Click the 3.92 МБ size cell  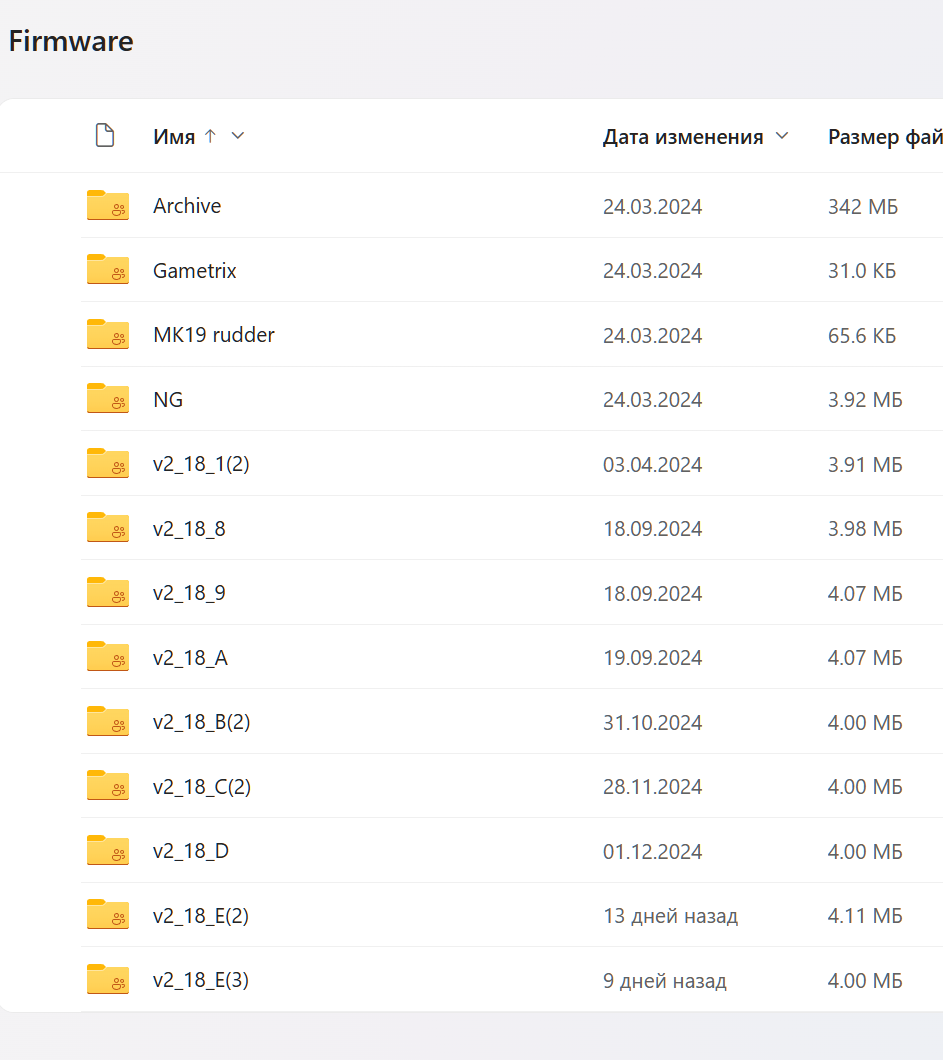coord(865,400)
